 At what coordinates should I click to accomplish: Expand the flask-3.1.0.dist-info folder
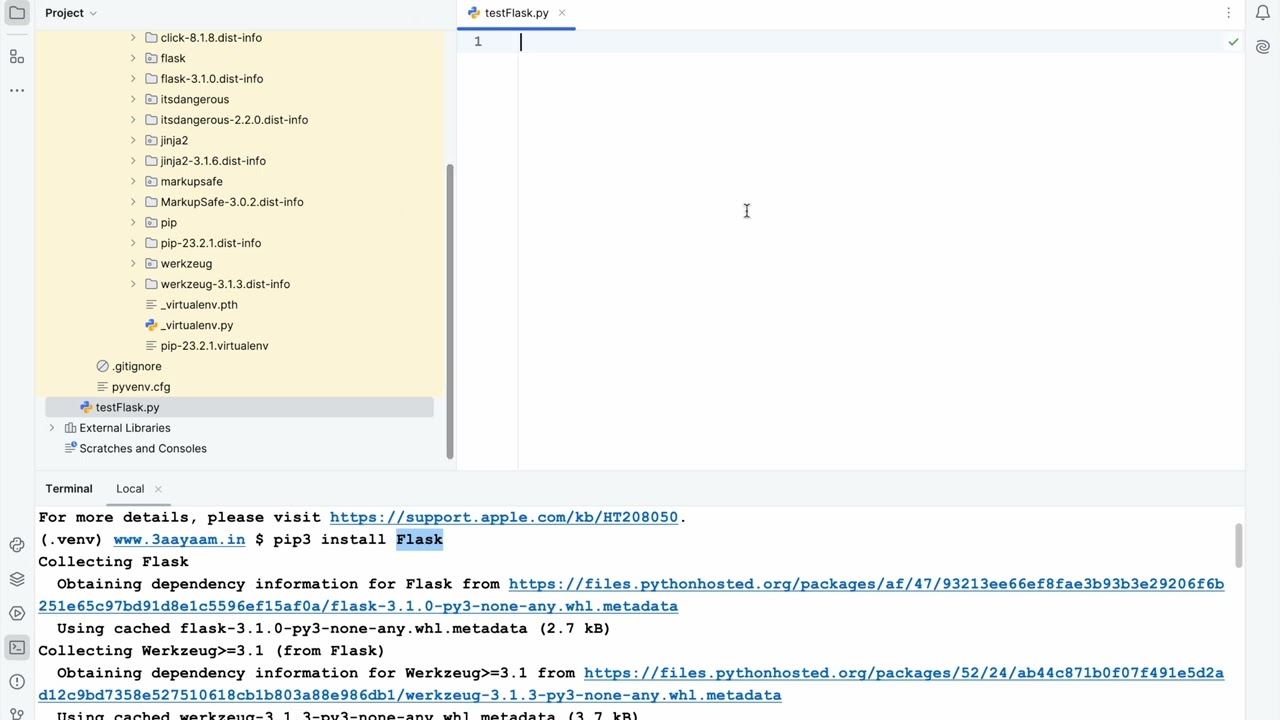click(133, 79)
